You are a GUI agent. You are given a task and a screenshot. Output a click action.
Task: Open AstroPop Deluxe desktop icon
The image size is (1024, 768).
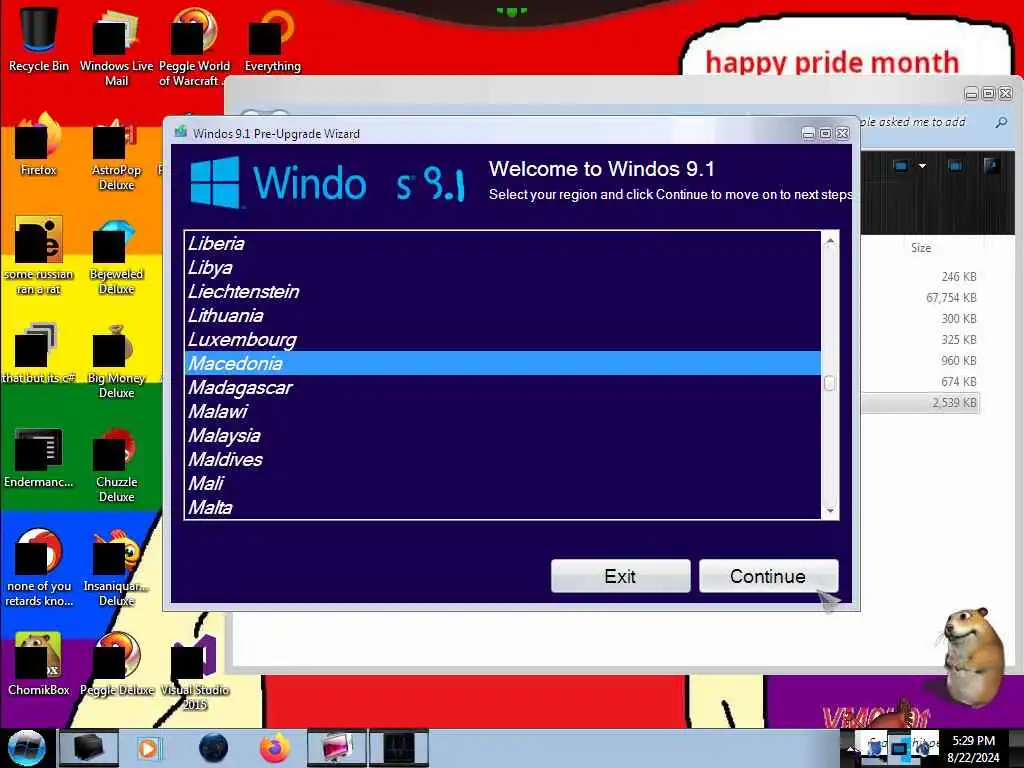116,153
